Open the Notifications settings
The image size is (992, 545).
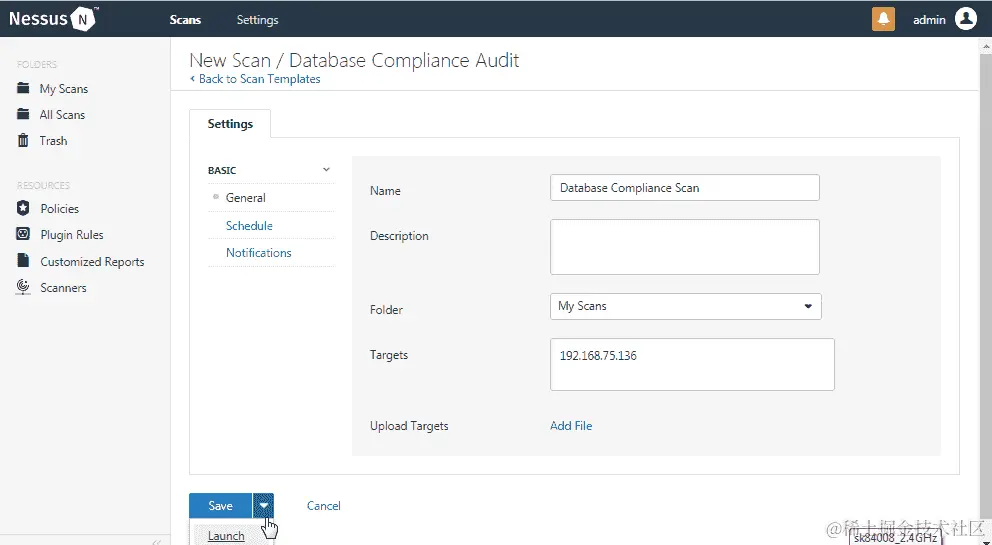[x=259, y=253]
